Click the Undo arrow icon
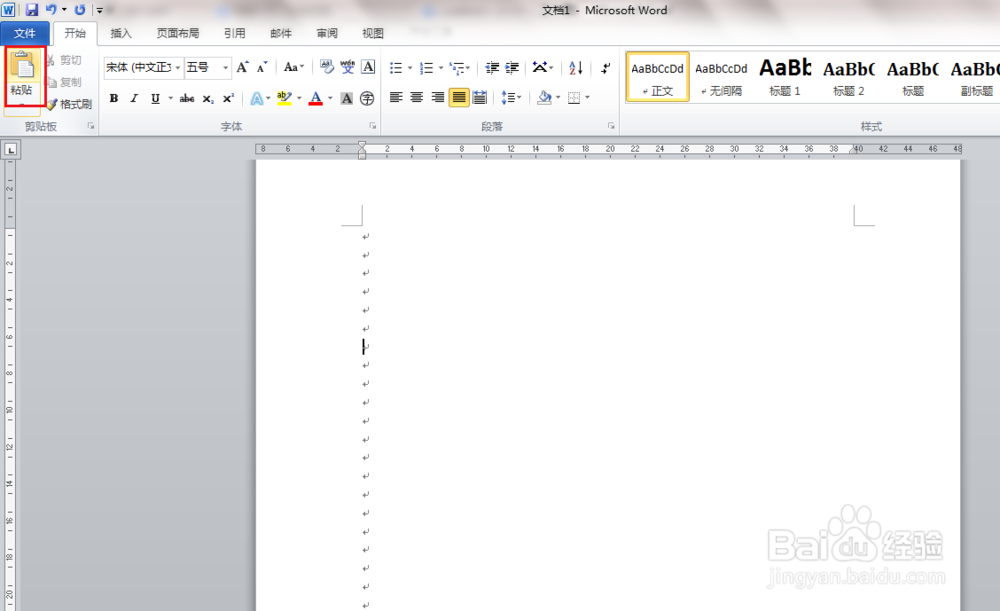The width and height of the screenshot is (1000, 611). tap(51, 10)
